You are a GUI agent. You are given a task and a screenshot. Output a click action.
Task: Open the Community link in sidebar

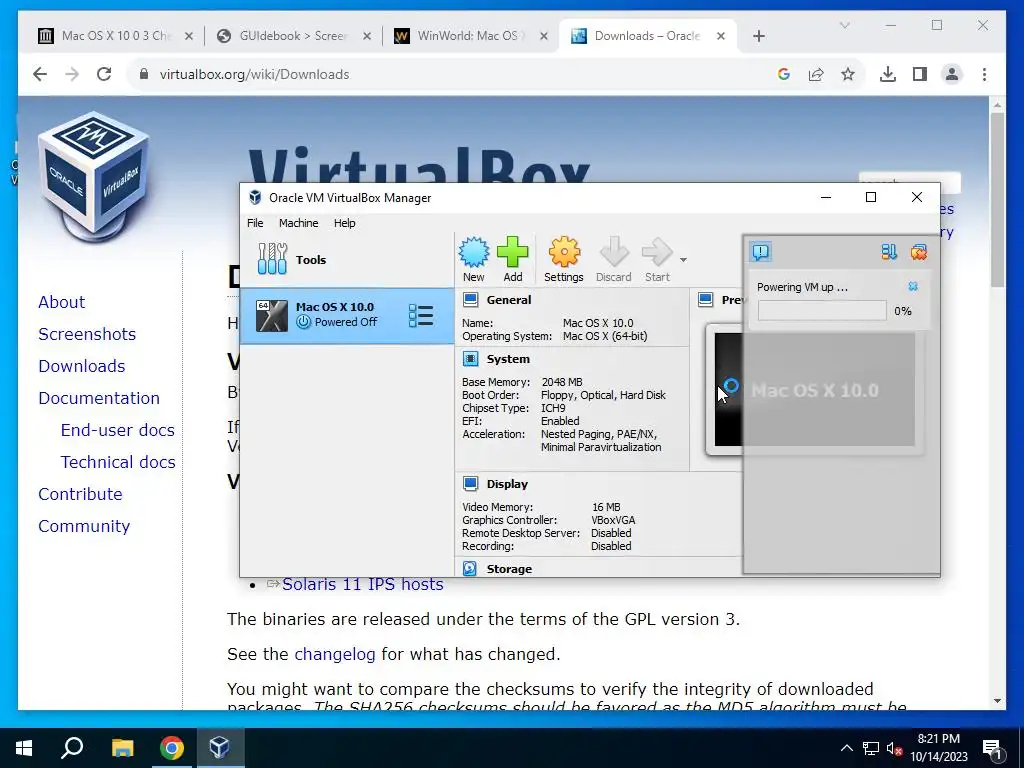click(84, 526)
